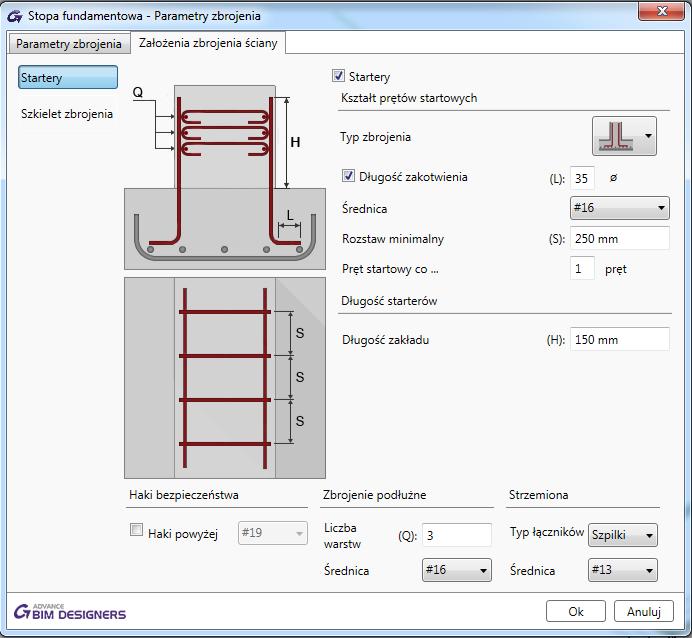The image size is (692, 638).
Task: Click the starter shape icon in Typ zbrojenia
Action: click(616, 136)
